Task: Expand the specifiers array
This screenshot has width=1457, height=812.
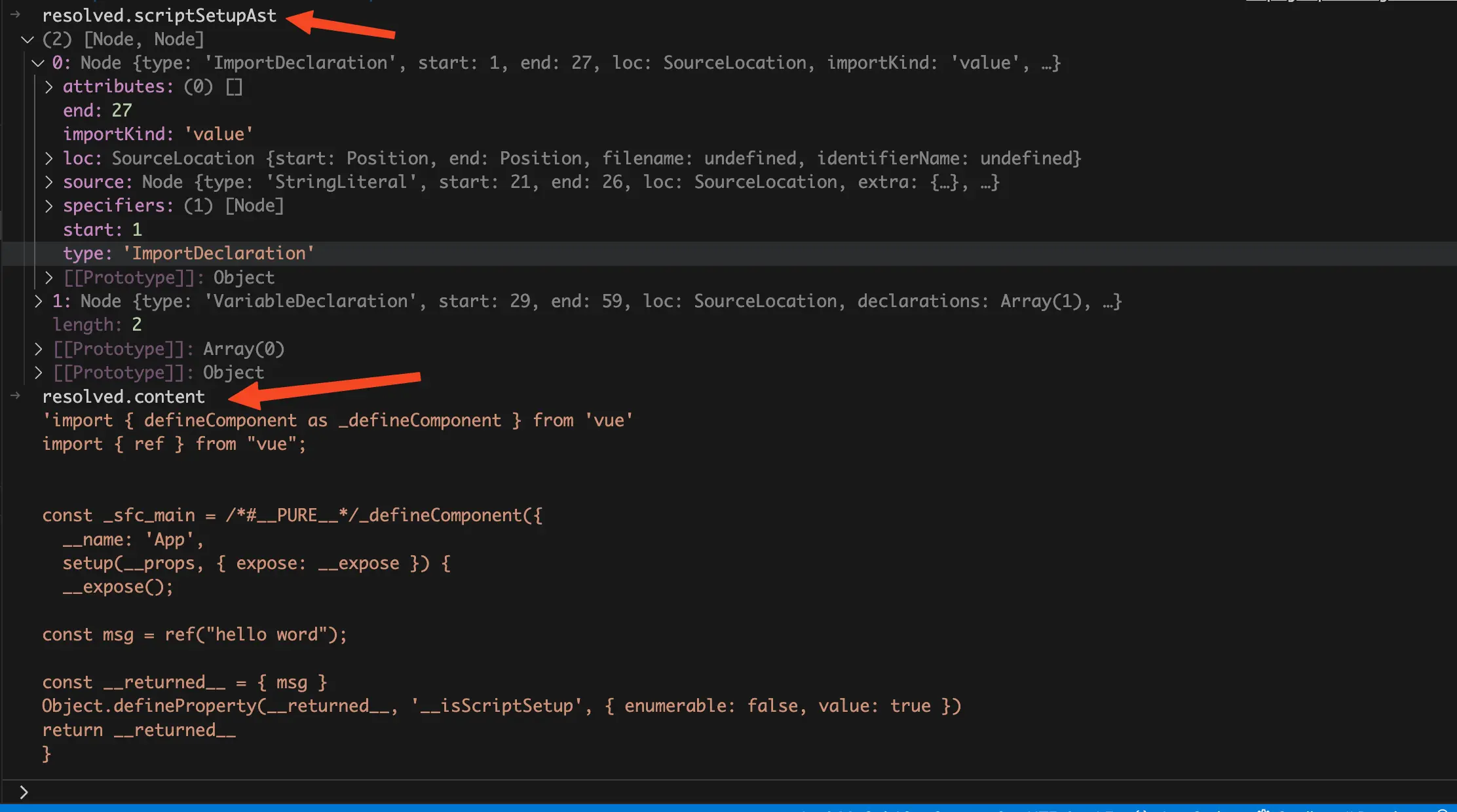Action: click(48, 206)
